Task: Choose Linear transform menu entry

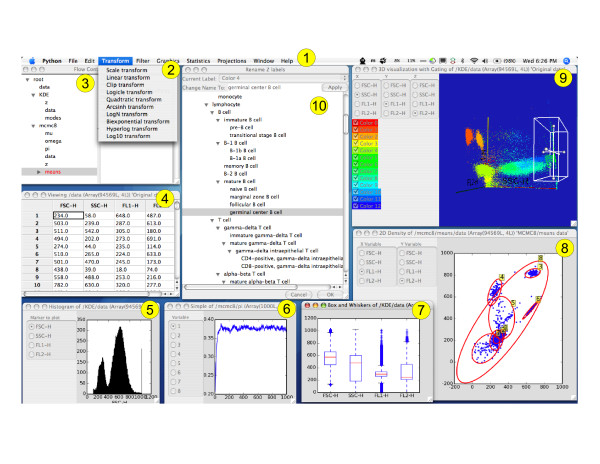Action: pos(128,78)
